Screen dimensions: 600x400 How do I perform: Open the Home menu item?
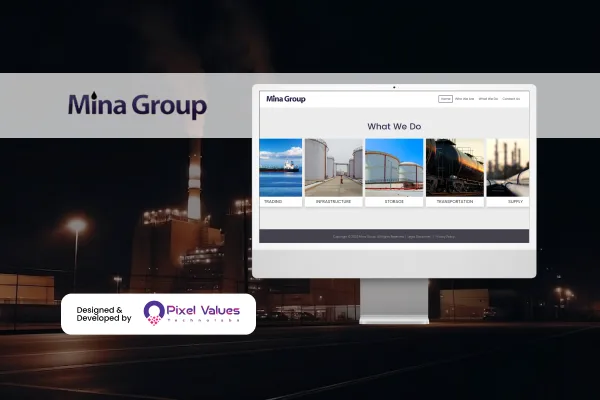click(445, 99)
